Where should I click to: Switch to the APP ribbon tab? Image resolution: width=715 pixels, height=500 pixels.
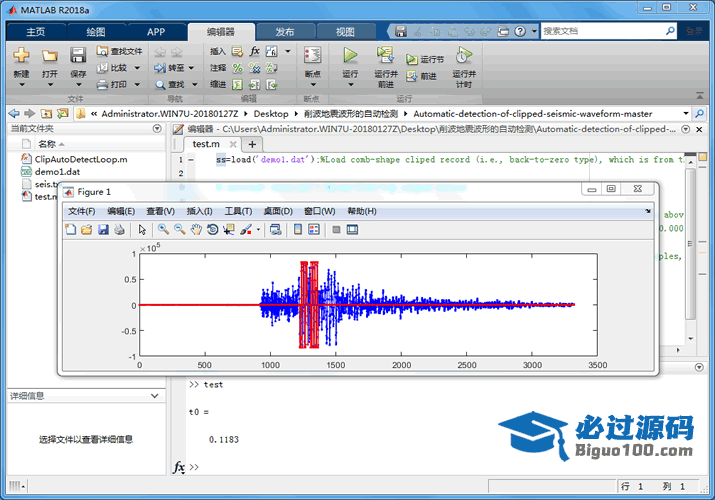[x=156, y=32]
